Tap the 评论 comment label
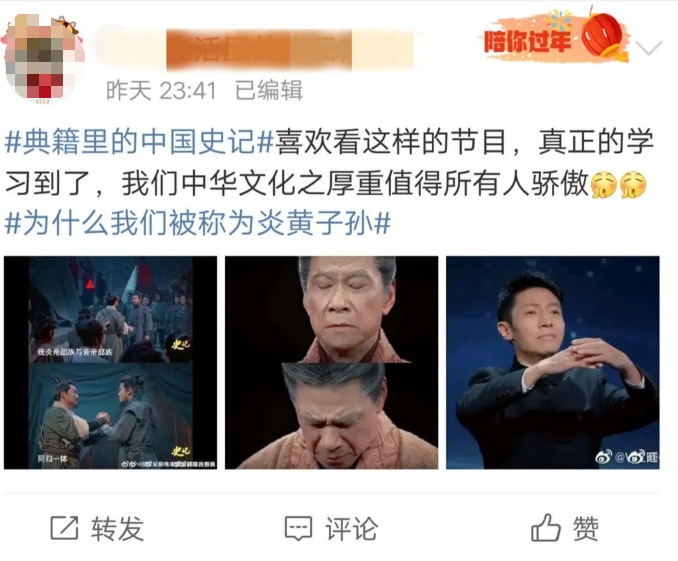Screen dimensions: 678x561 pos(352,529)
